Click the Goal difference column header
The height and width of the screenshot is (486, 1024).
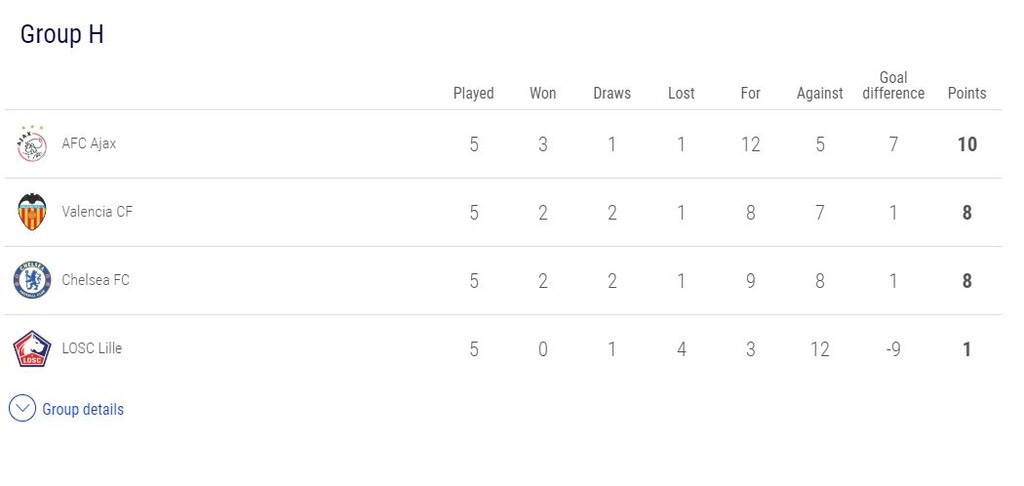coord(893,85)
